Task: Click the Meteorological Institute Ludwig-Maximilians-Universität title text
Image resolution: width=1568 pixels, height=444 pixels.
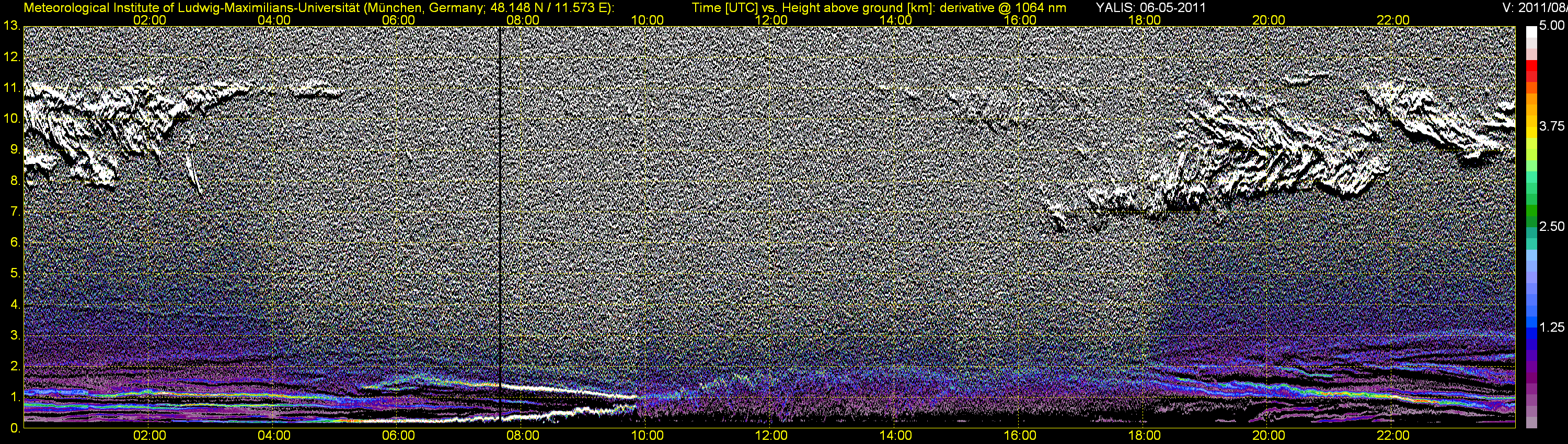Action: [318, 8]
